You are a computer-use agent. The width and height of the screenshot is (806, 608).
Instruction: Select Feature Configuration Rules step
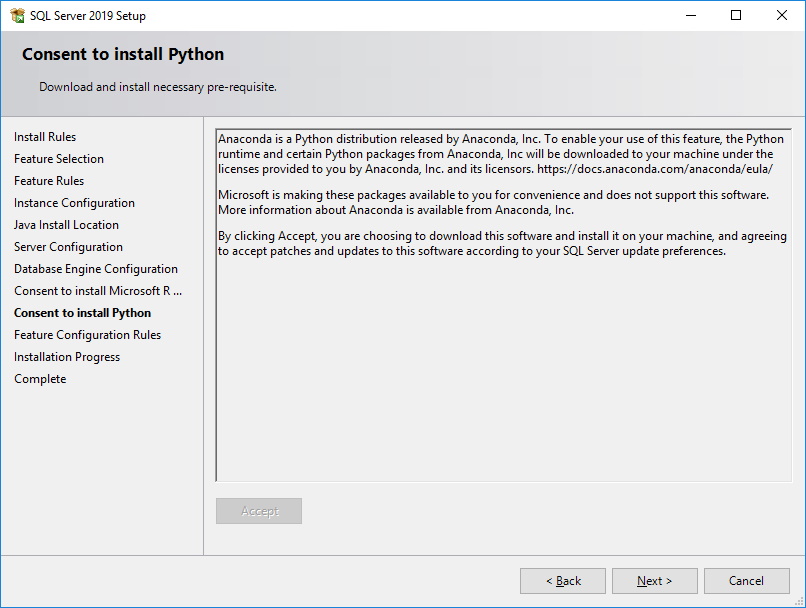coord(87,335)
